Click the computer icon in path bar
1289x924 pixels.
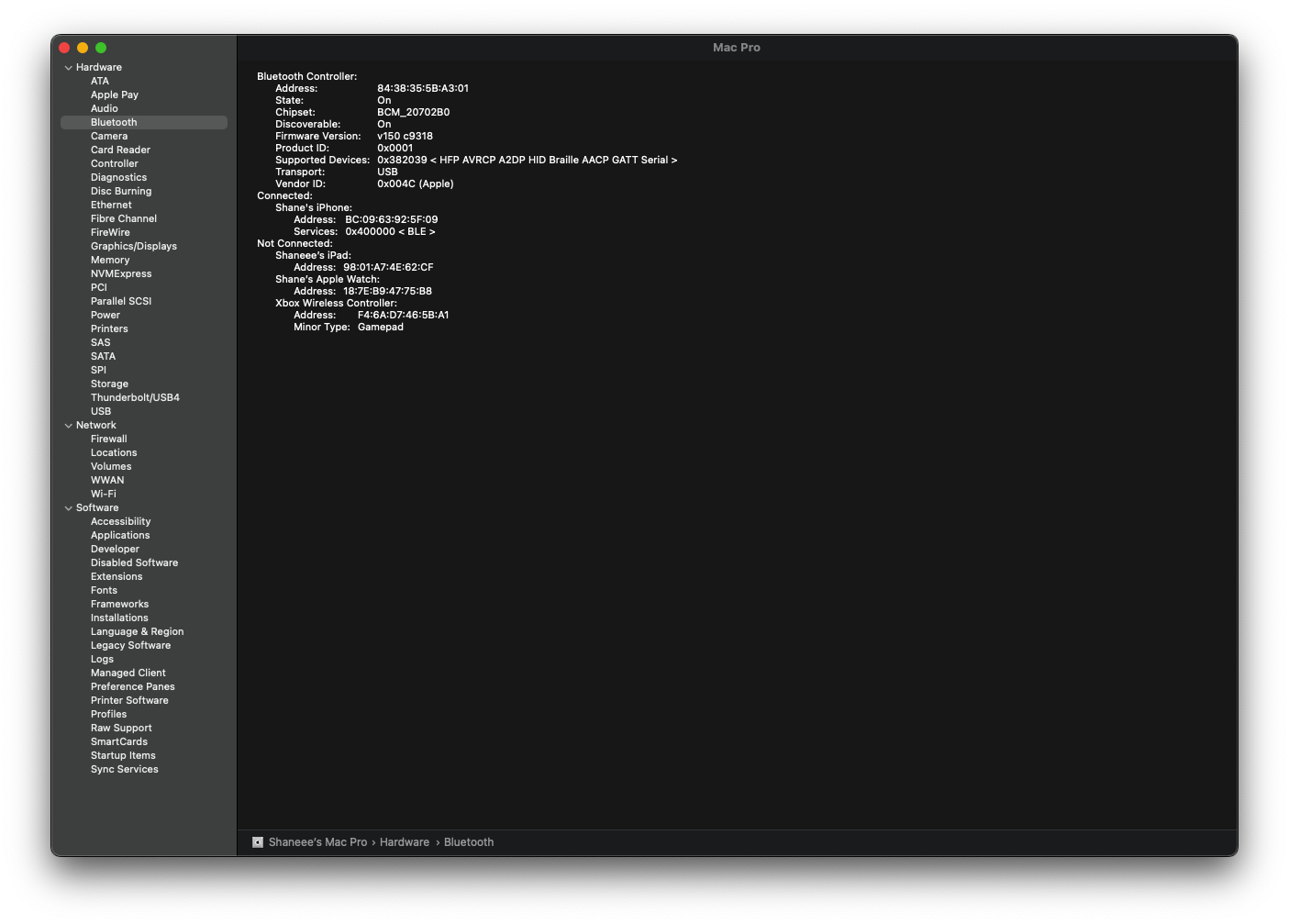258,842
